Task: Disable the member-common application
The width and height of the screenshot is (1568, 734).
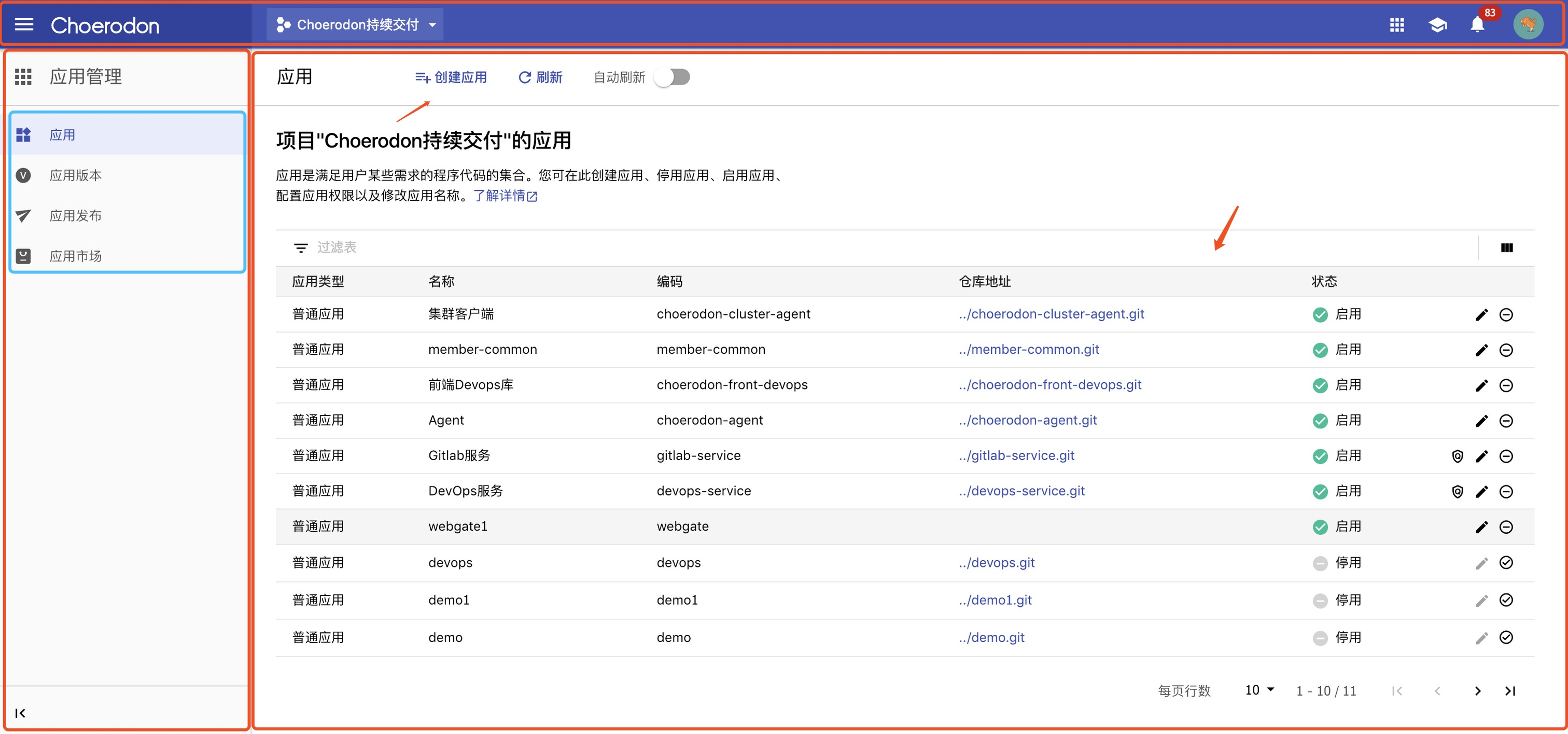Action: click(1506, 350)
